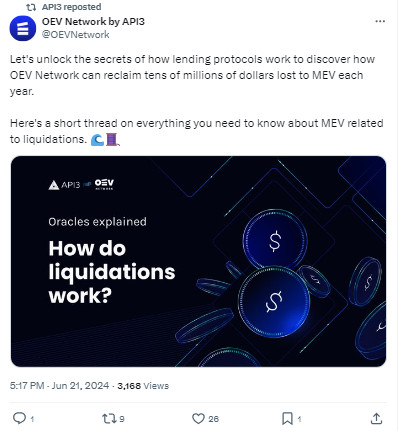Like the tweet with the heart icon
This screenshot has height=431, width=398.
(198, 418)
